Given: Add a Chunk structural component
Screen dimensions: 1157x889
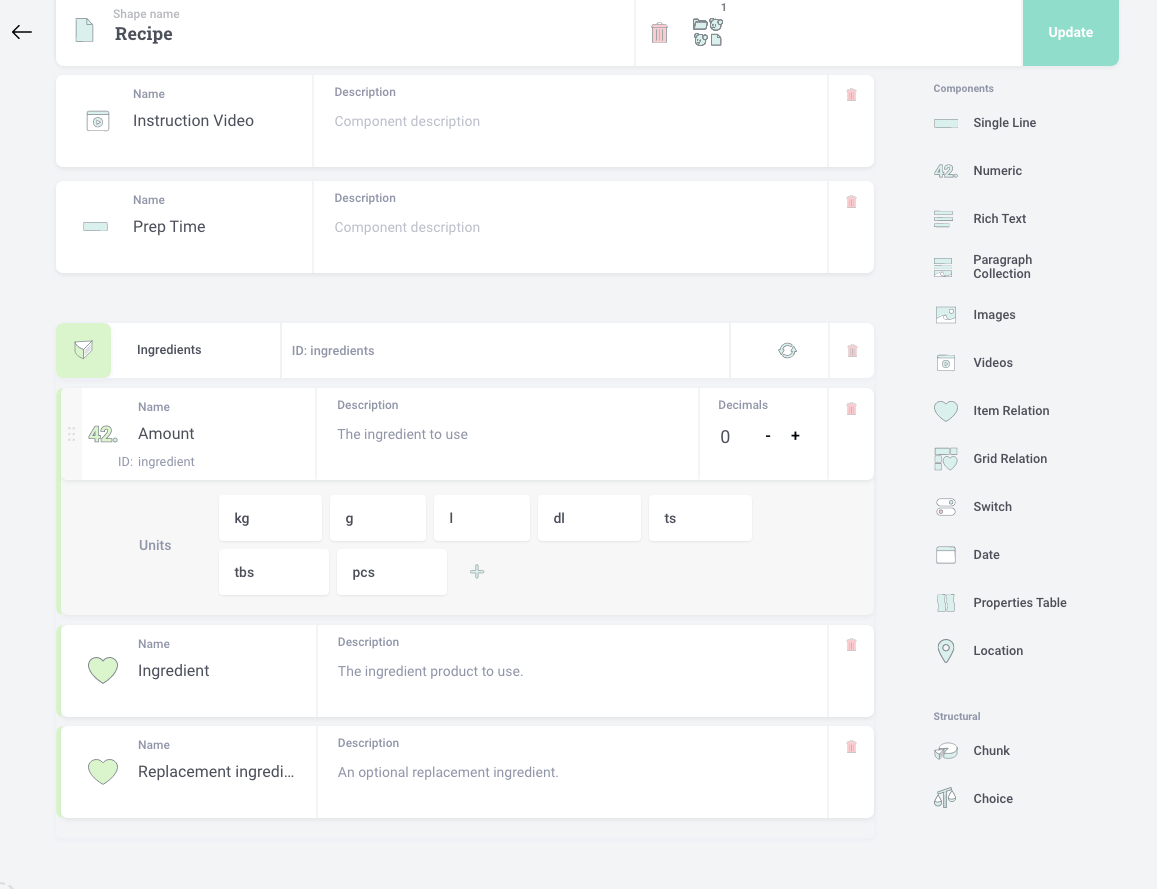Looking at the screenshot, I should pyautogui.click(x=972, y=751).
